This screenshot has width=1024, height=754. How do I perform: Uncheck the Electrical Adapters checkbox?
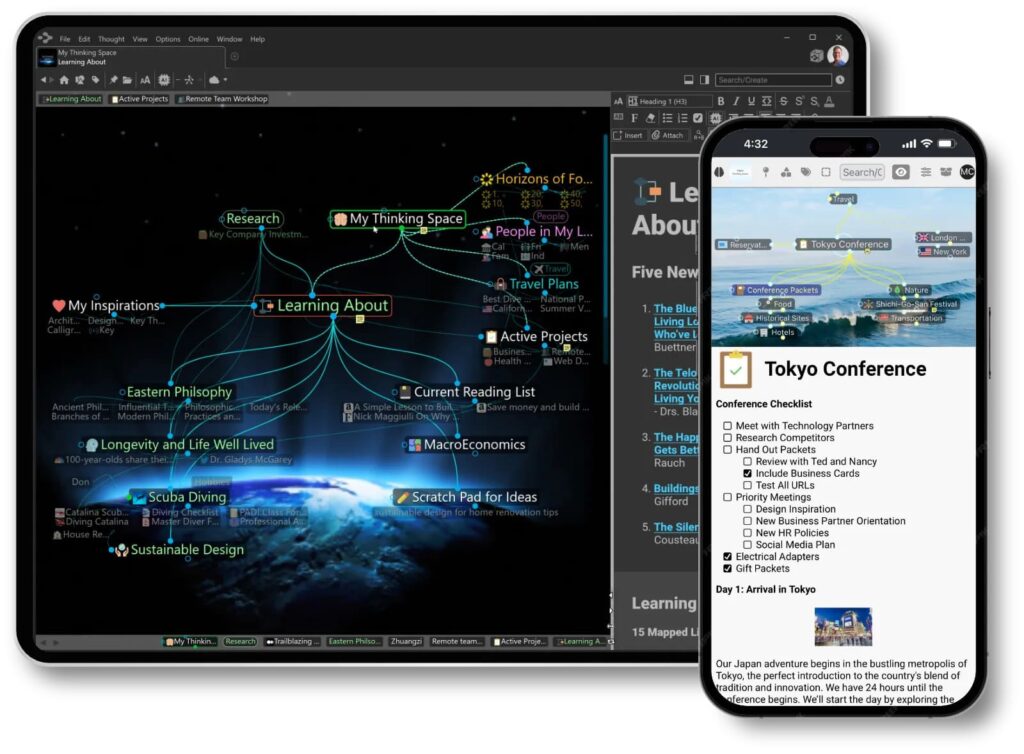tap(728, 557)
